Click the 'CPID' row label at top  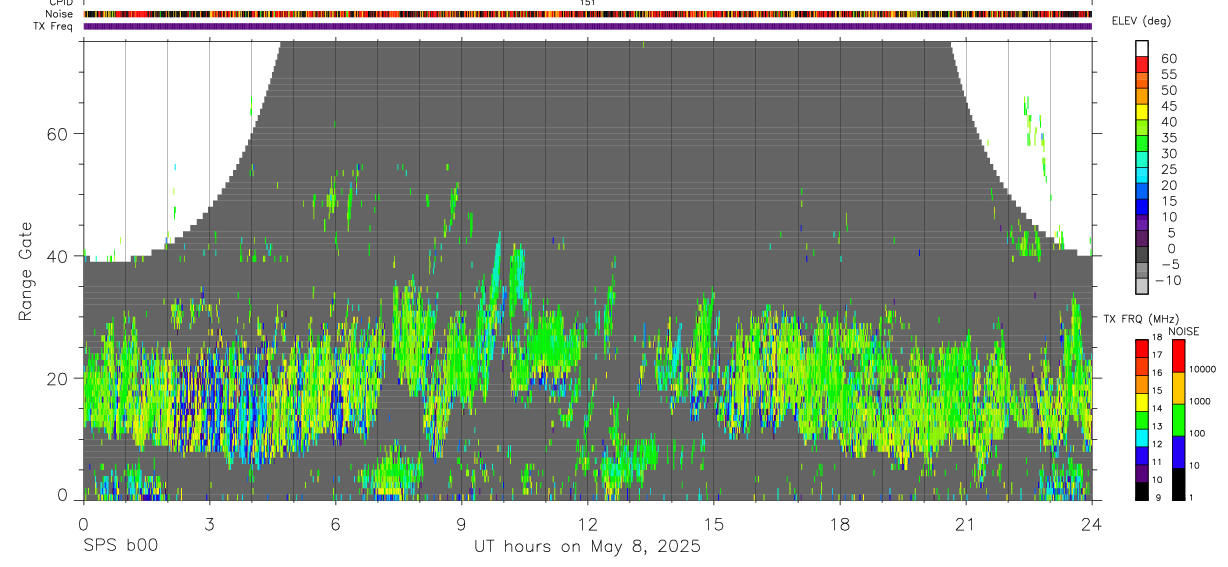click(61, 3)
